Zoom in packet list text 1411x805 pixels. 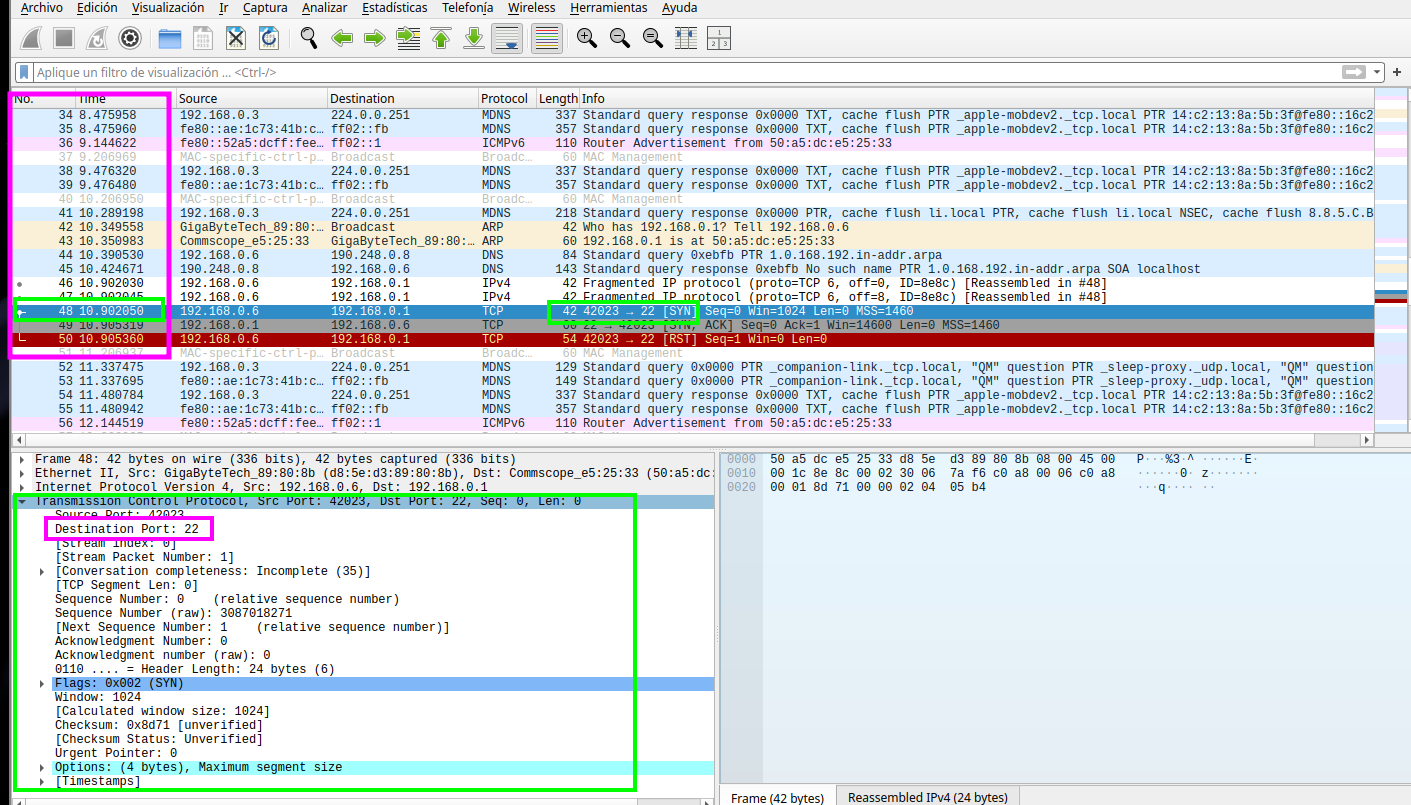click(587, 39)
